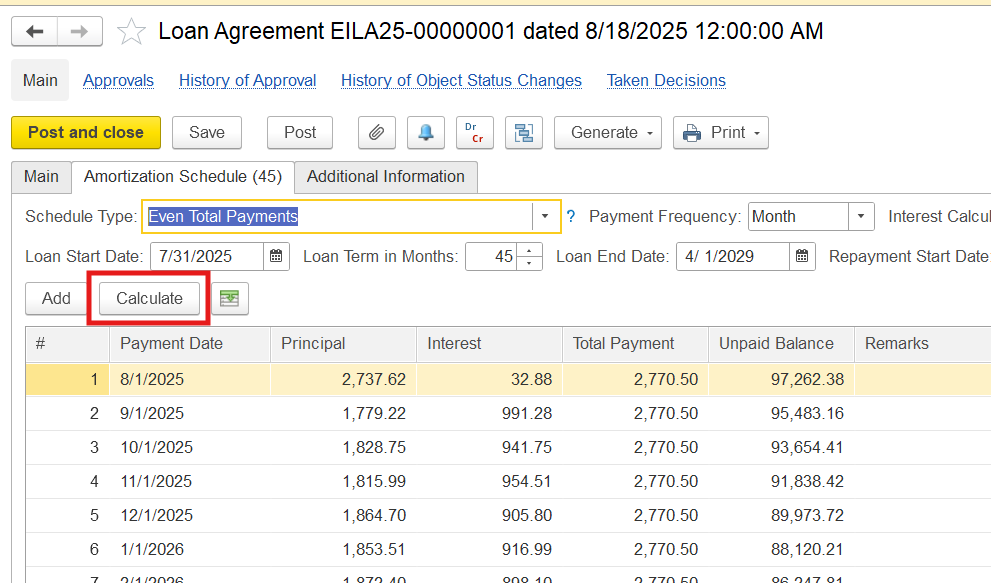Expand the Payment Frequency dropdown

(861, 216)
